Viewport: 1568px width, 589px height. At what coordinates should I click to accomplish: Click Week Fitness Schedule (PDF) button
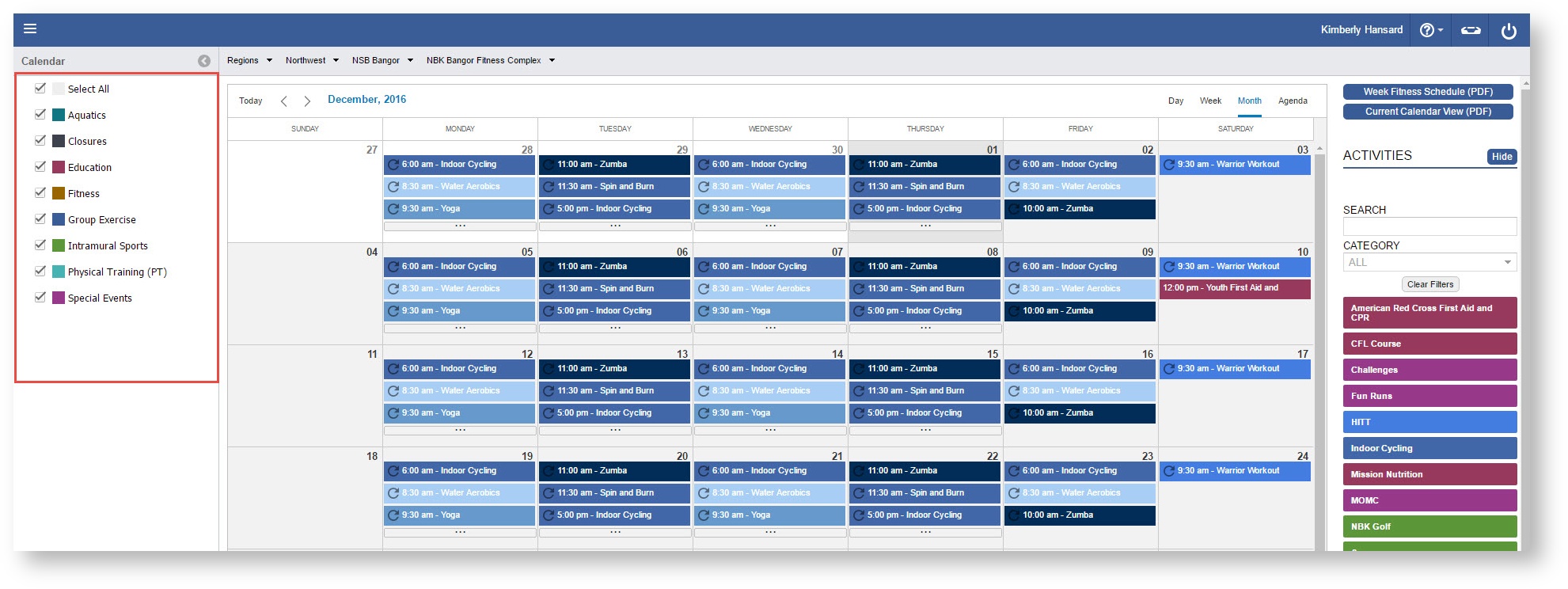click(x=1428, y=92)
